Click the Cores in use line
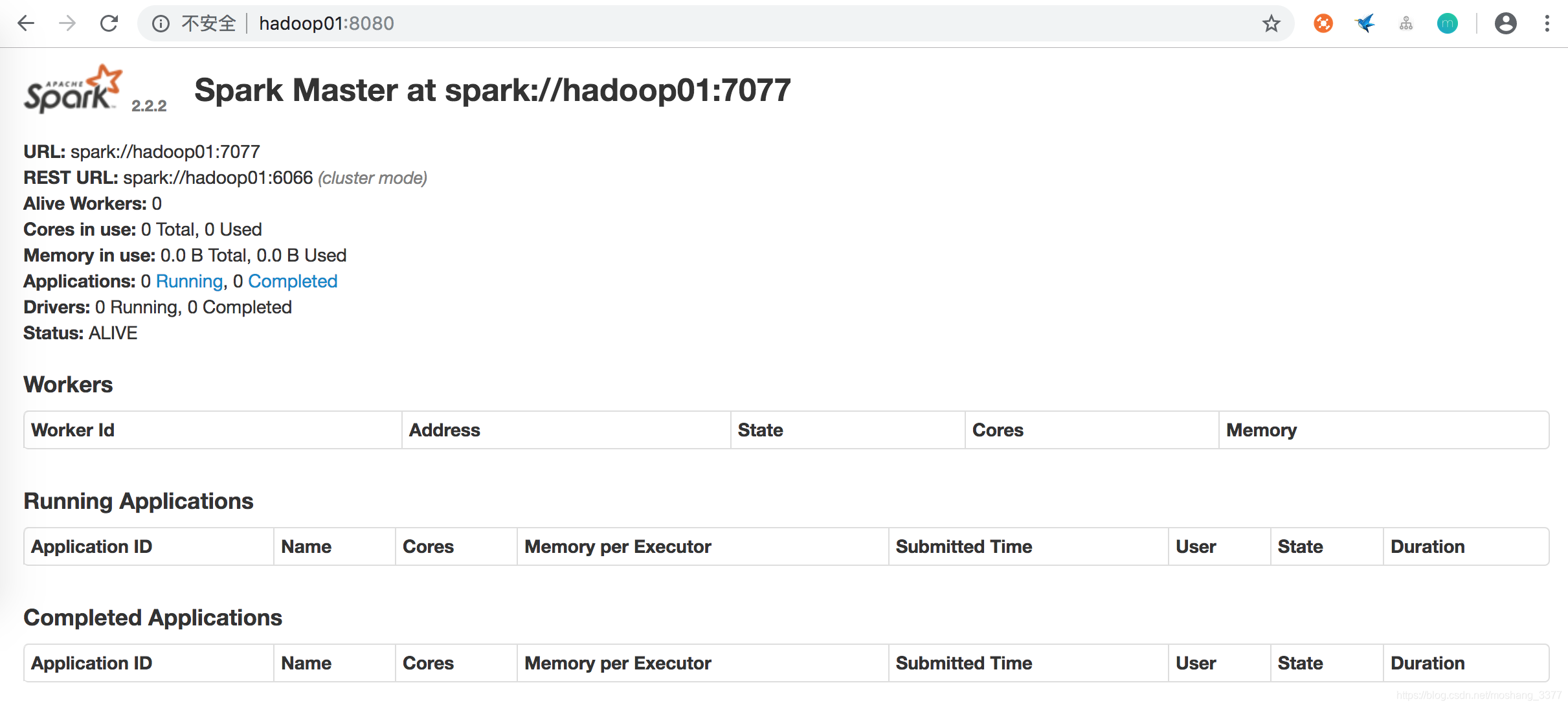Screen dimensions: 1568x707 [x=142, y=229]
